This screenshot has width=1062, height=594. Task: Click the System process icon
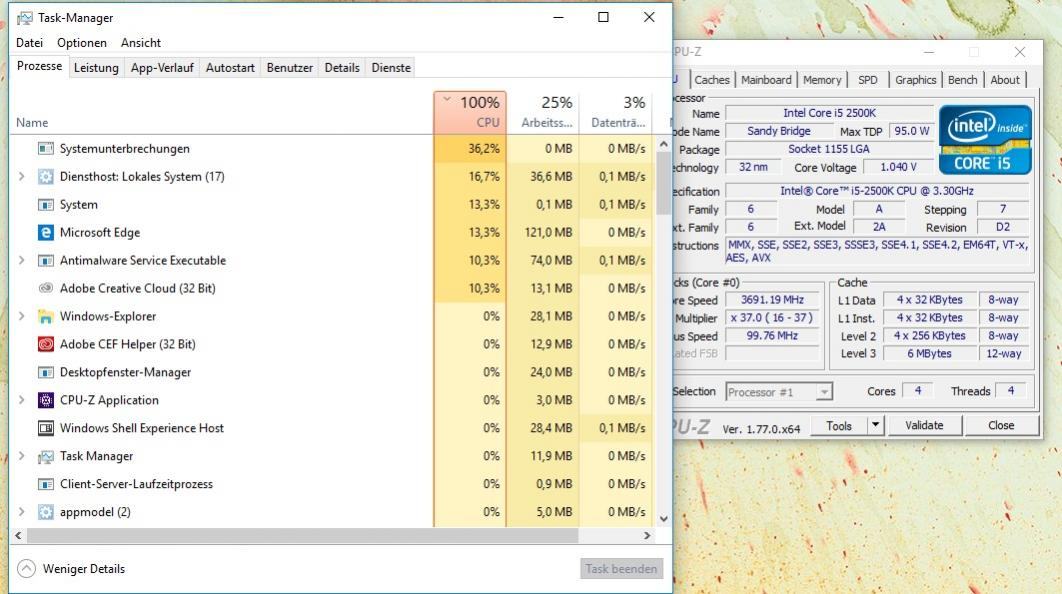coord(45,205)
